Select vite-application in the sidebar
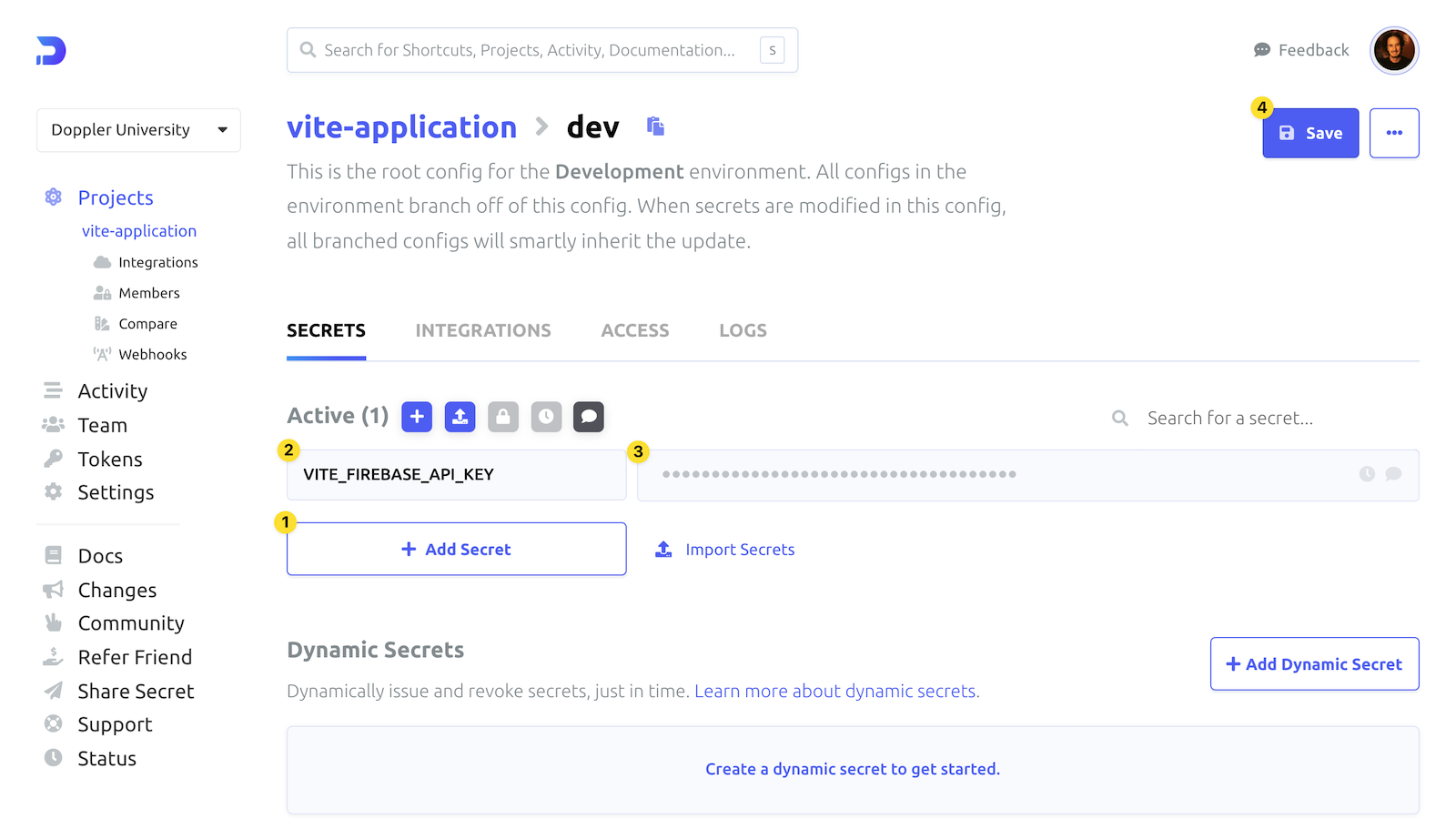This screenshot has height=819, width=1456. pos(139,231)
